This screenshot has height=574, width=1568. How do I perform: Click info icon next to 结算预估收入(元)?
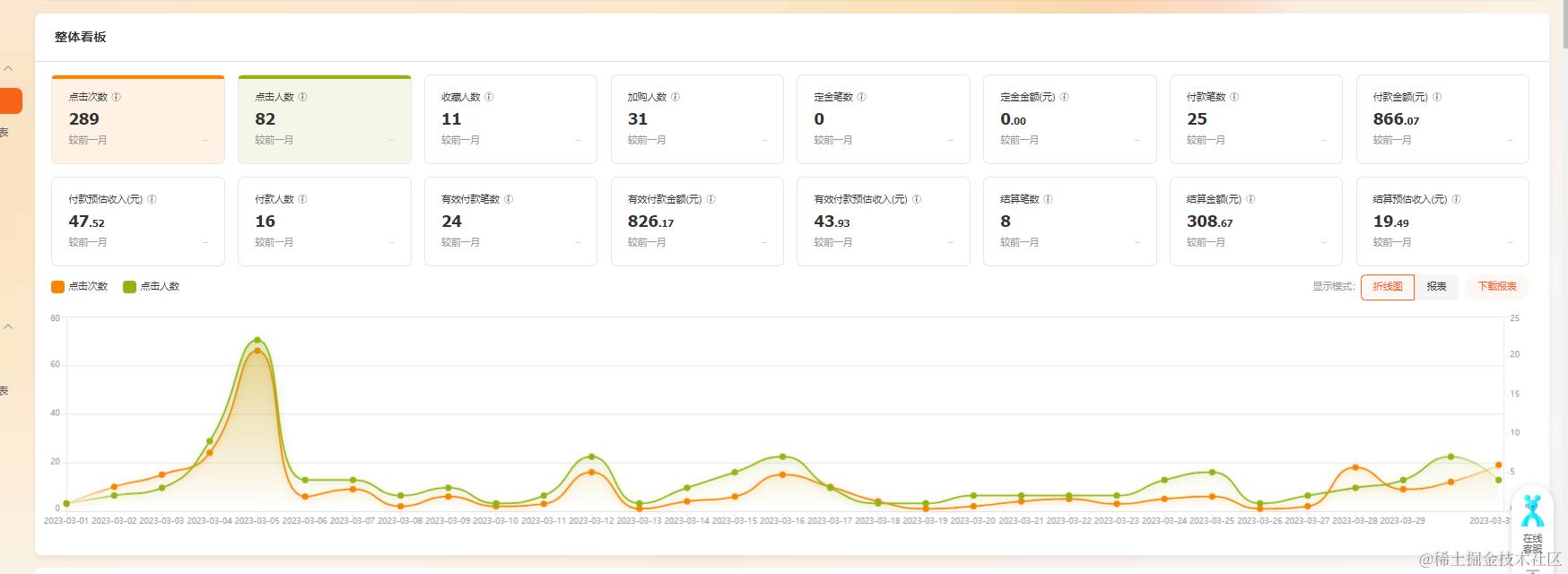pyautogui.click(x=1457, y=199)
